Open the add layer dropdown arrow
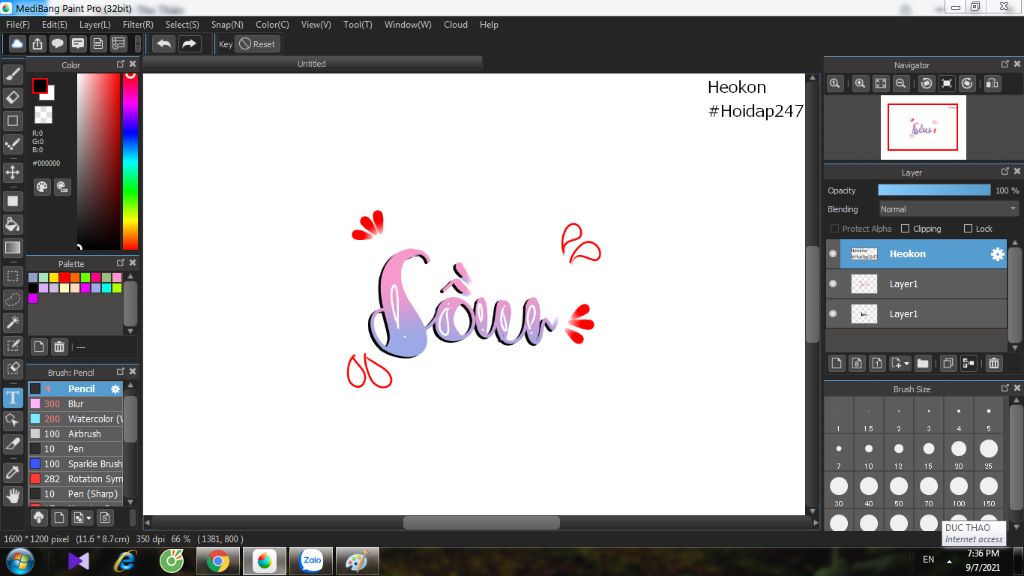Screen dimensions: 1024x576 [x=906, y=364]
